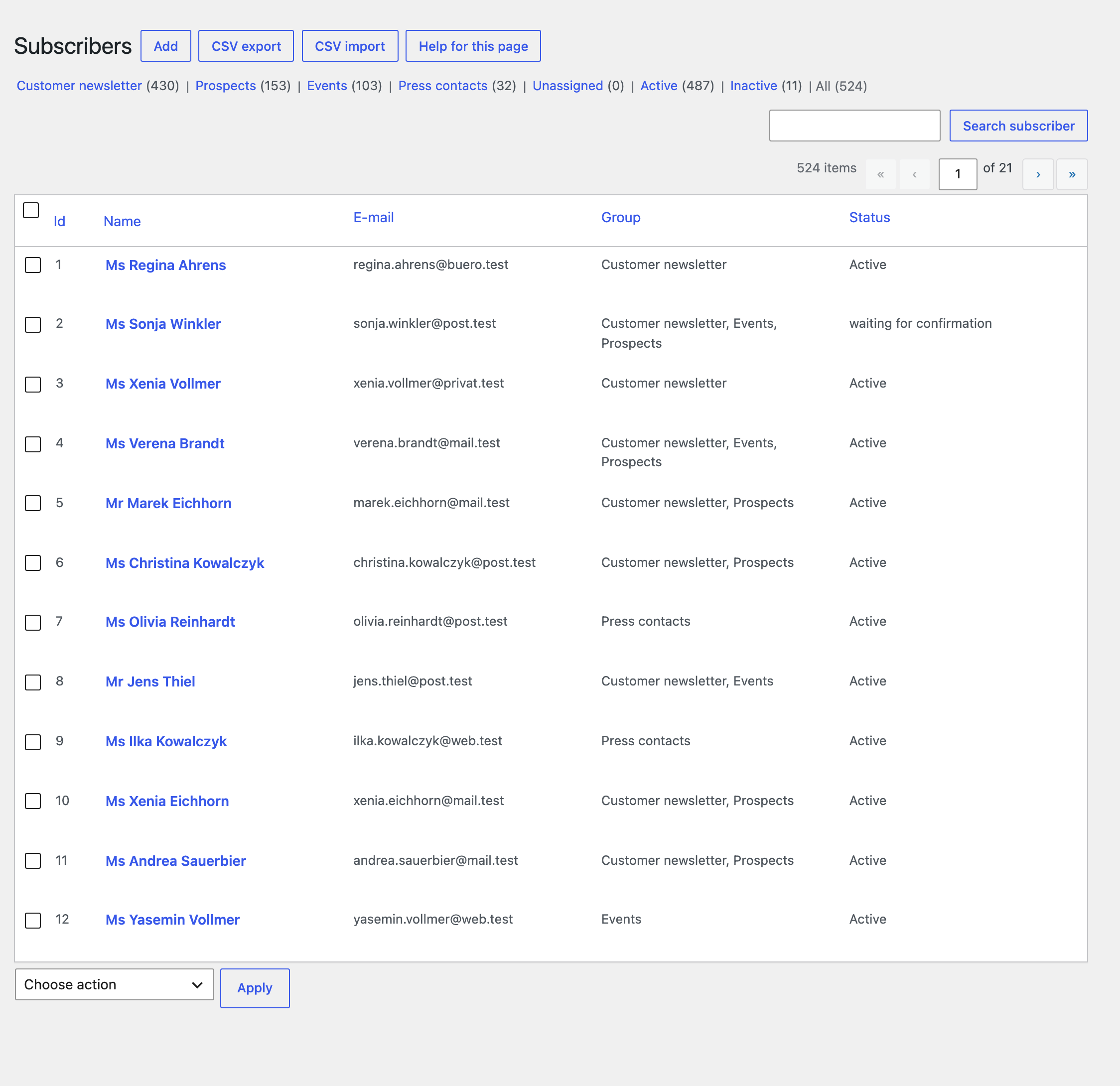Tick checkbox for Mr Marek Eichhorn
Screen dimensions: 1120x1086
pos(33,503)
